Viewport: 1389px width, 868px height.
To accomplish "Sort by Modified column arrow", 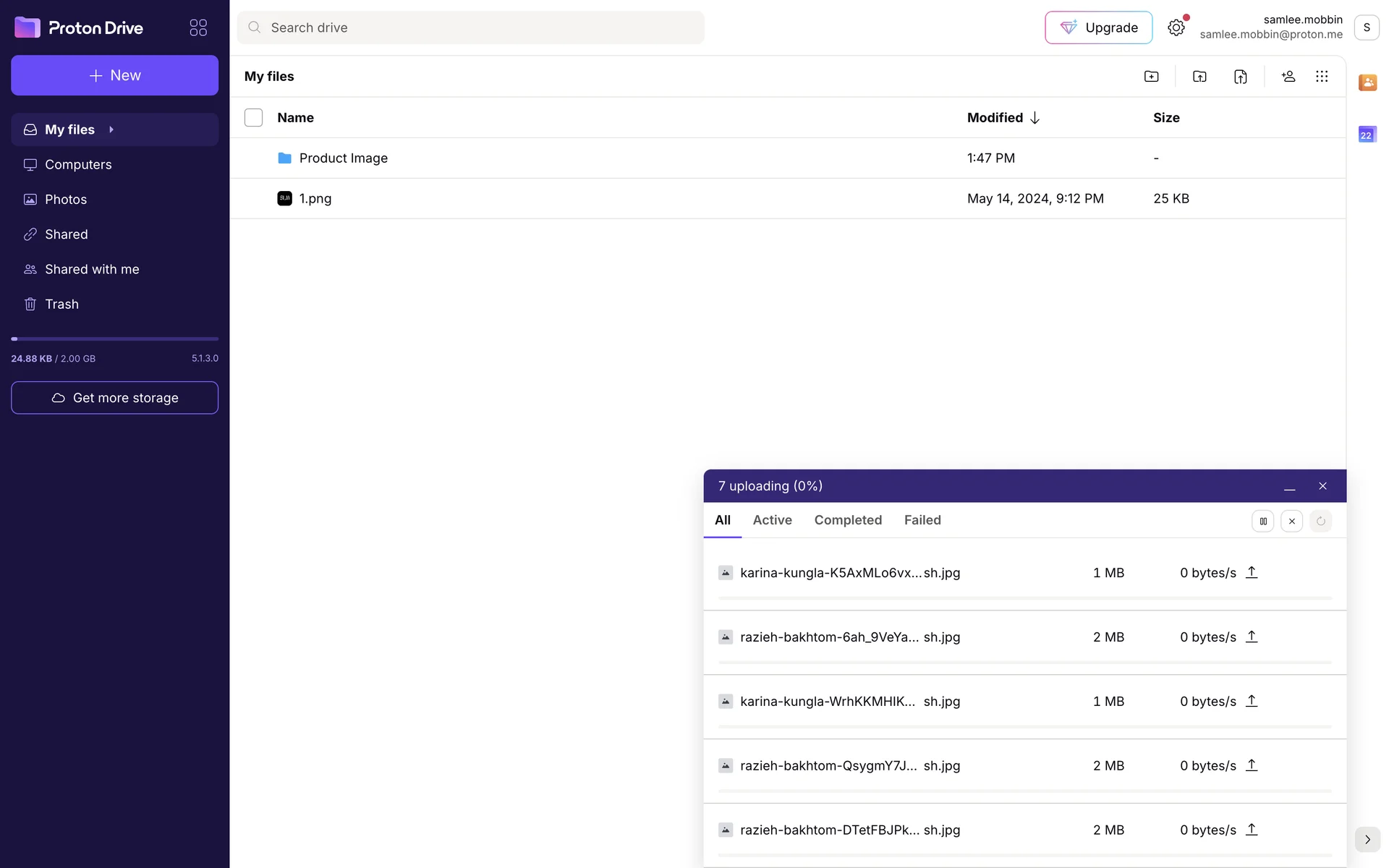I will [1035, 118].
